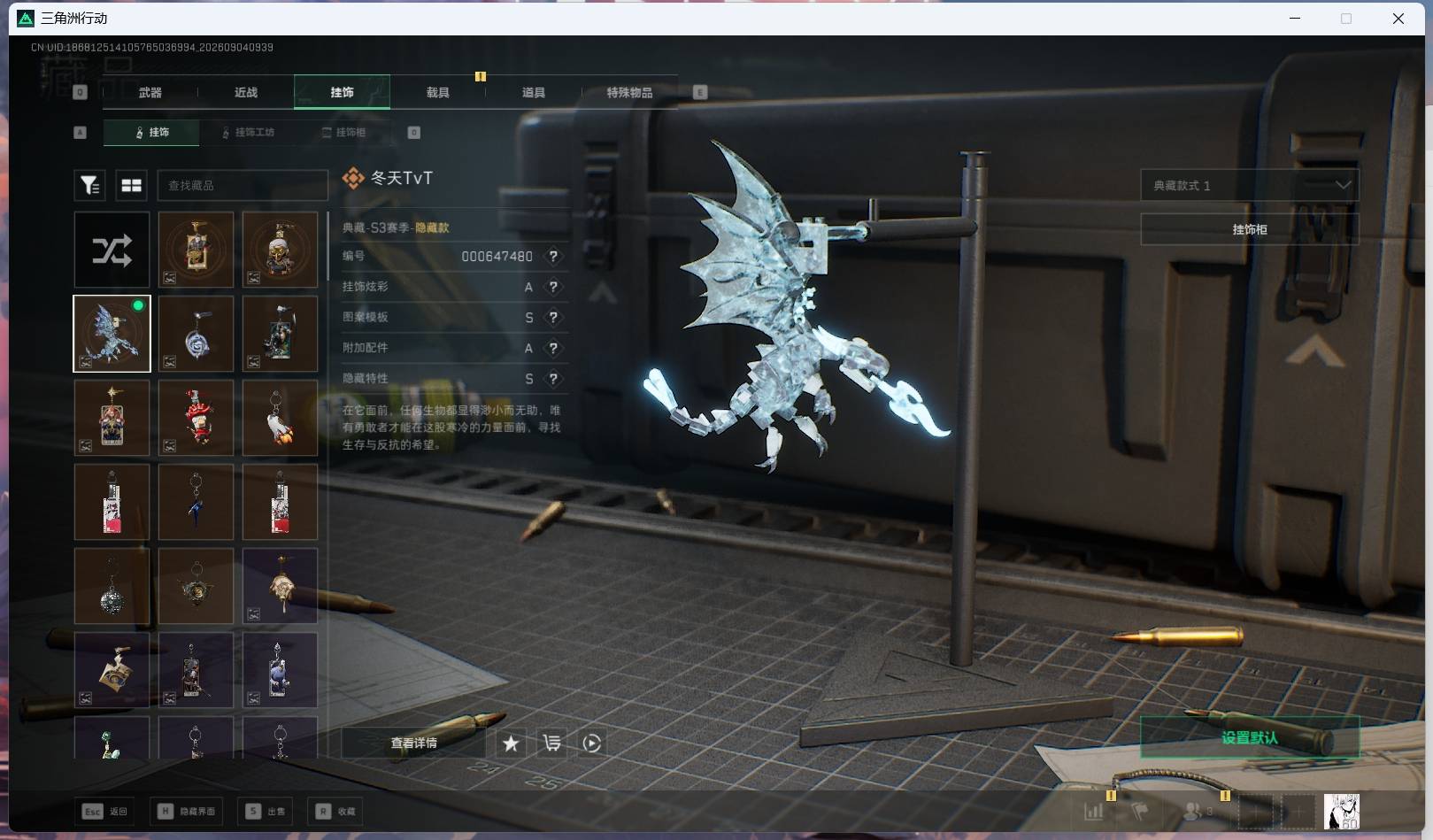Select the silver spiral charm thumbnail
The width and height of the screenshot is (1433, 840).
point(196,334)
